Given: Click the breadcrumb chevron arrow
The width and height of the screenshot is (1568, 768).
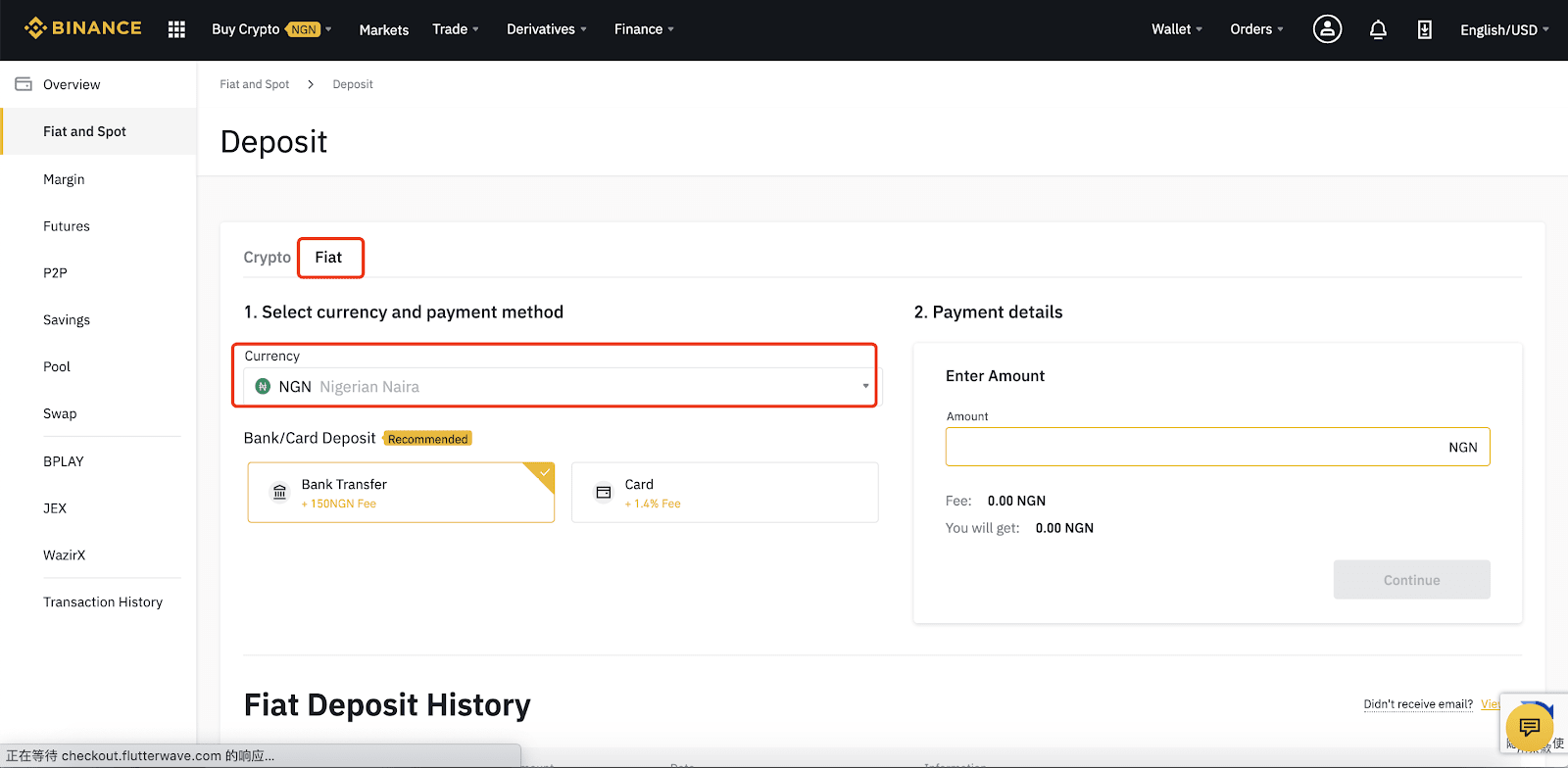Looking at the screenshot, I should click(311, 84).
